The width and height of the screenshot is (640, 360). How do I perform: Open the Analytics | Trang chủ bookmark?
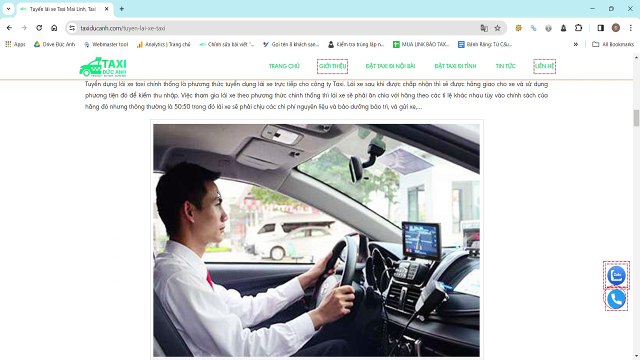tap(163, 44)
